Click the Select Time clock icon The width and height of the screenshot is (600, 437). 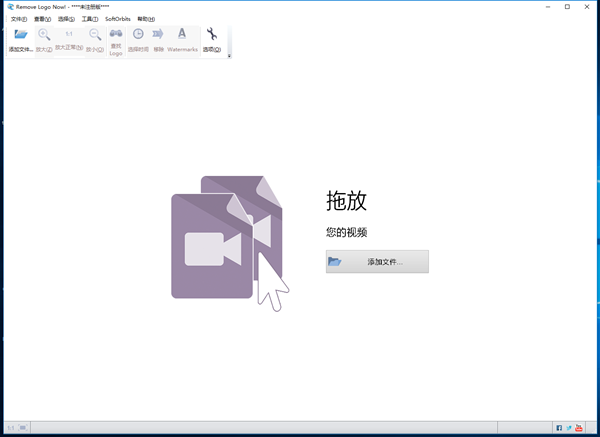138,34
